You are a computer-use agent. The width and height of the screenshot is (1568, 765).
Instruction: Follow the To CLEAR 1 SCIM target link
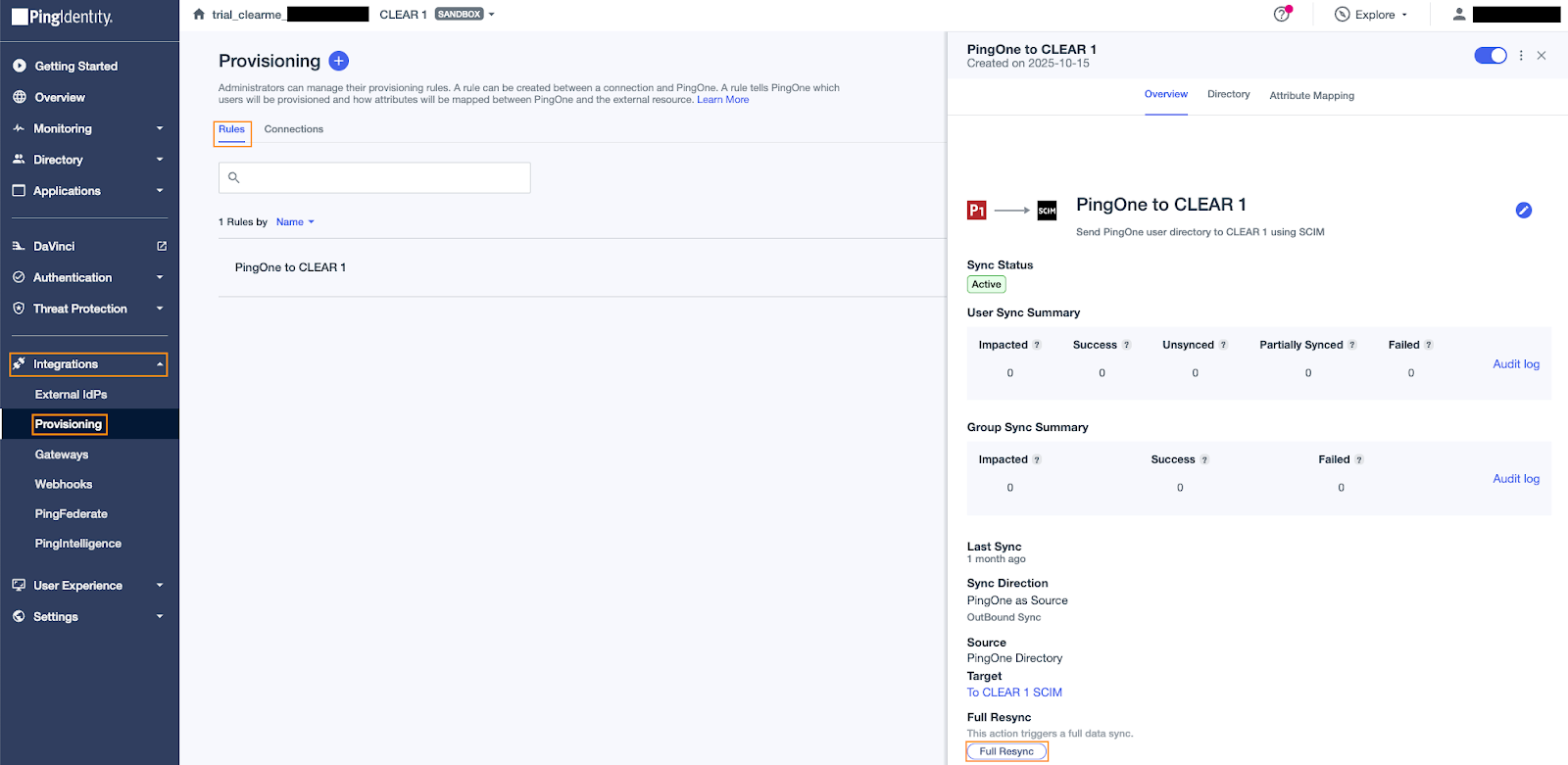[x=1014, y=693]
